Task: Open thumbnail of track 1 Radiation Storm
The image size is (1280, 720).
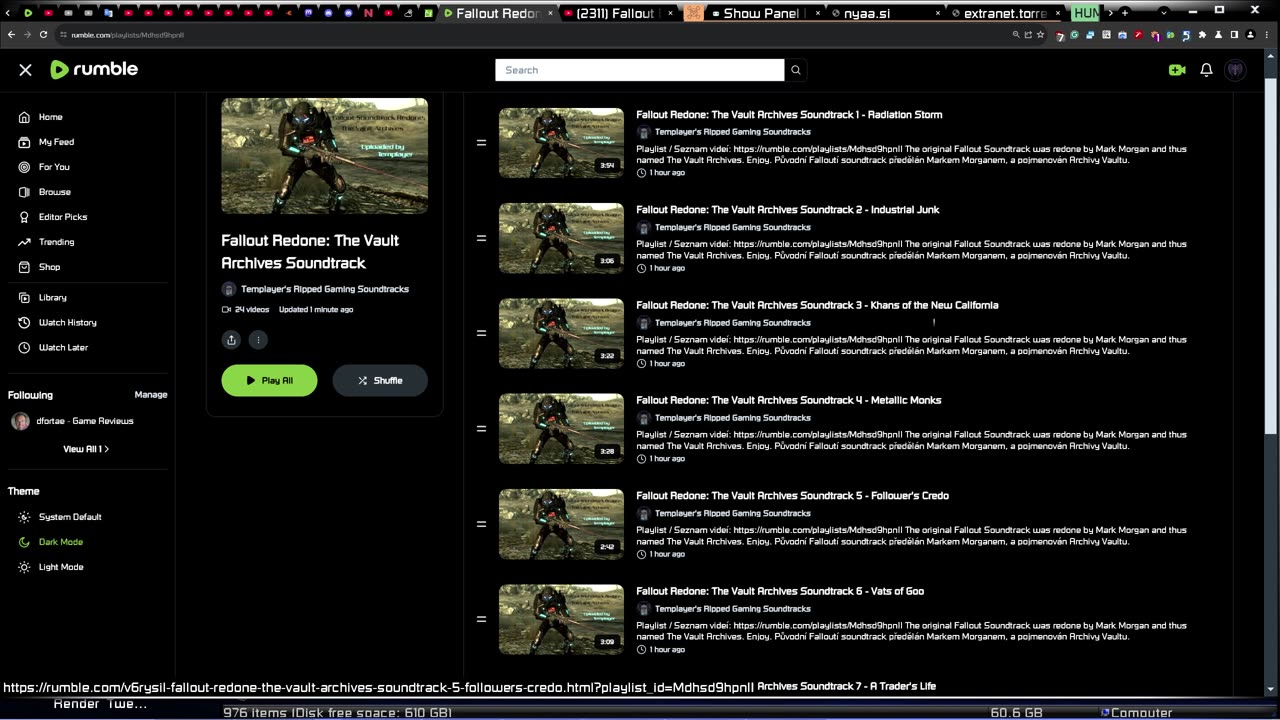Action: tap(561, 143)
